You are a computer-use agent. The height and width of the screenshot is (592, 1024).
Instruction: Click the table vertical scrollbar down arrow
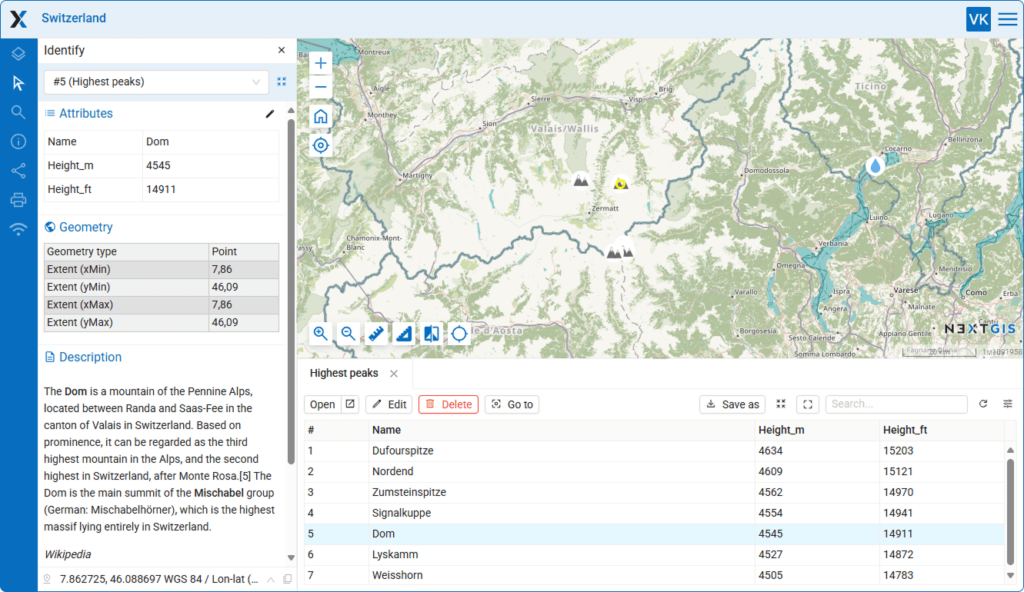tap(1010, 576)
